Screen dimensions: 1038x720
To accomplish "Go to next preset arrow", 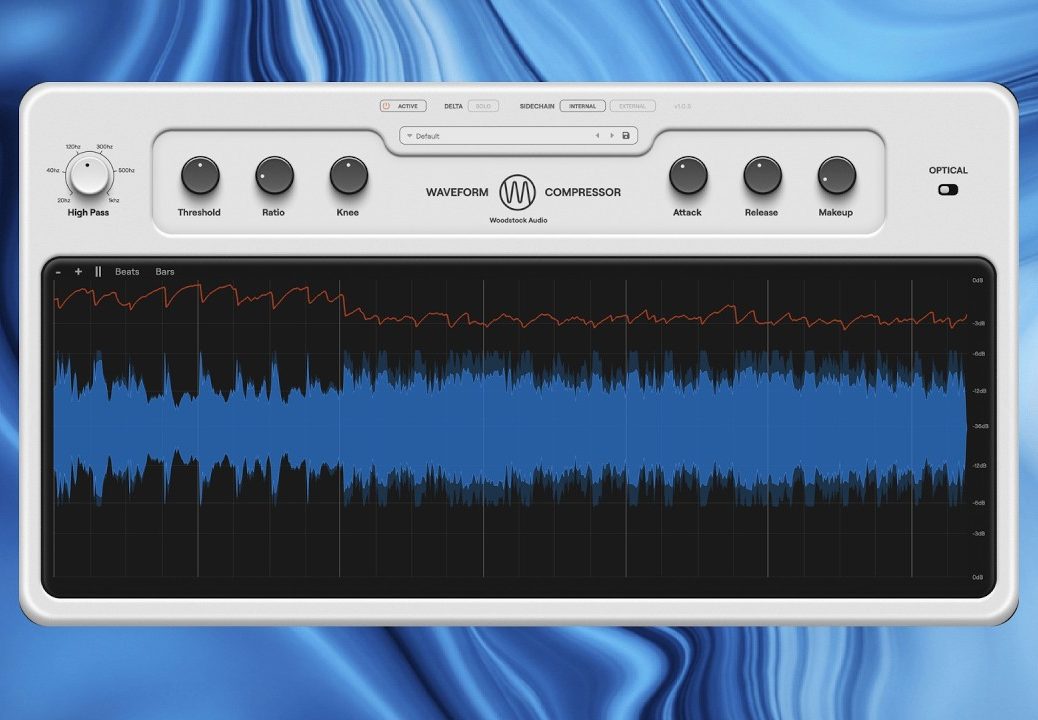I will coord(612,136).
